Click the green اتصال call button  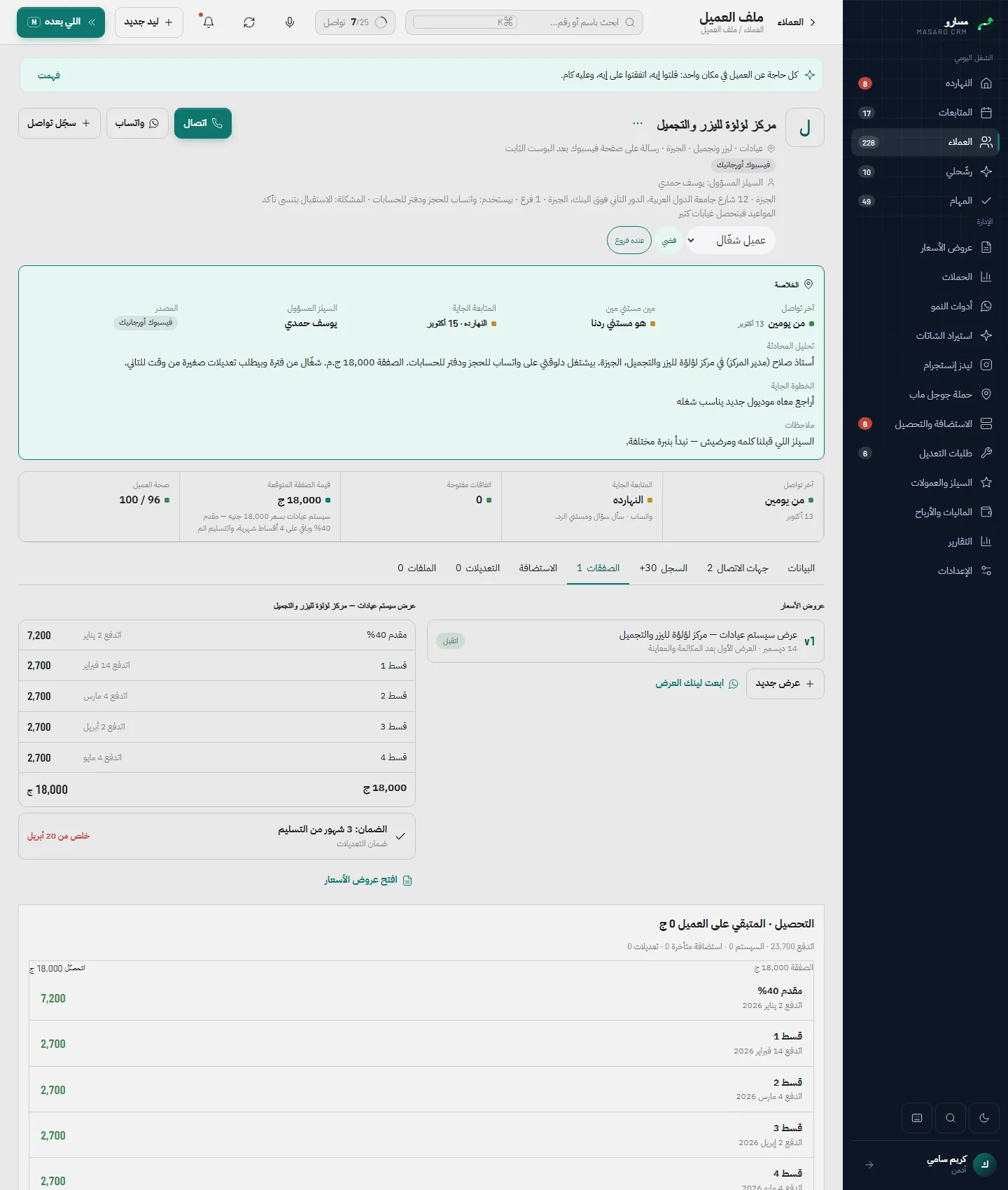point(203,123)
